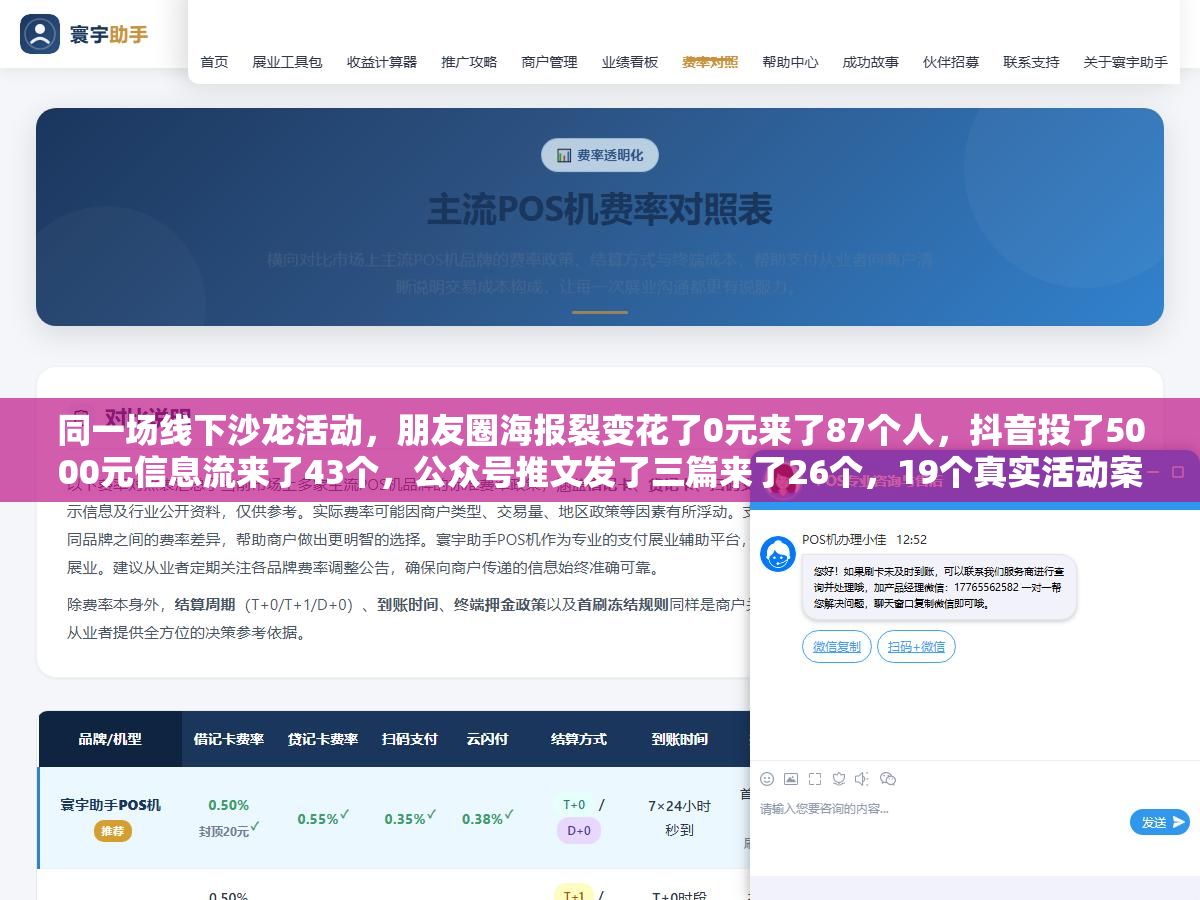Select the 寰宇助手POS机 row name
Image resolution: width=1200 pixels, height=900 pixels.
tap(110, 805)
